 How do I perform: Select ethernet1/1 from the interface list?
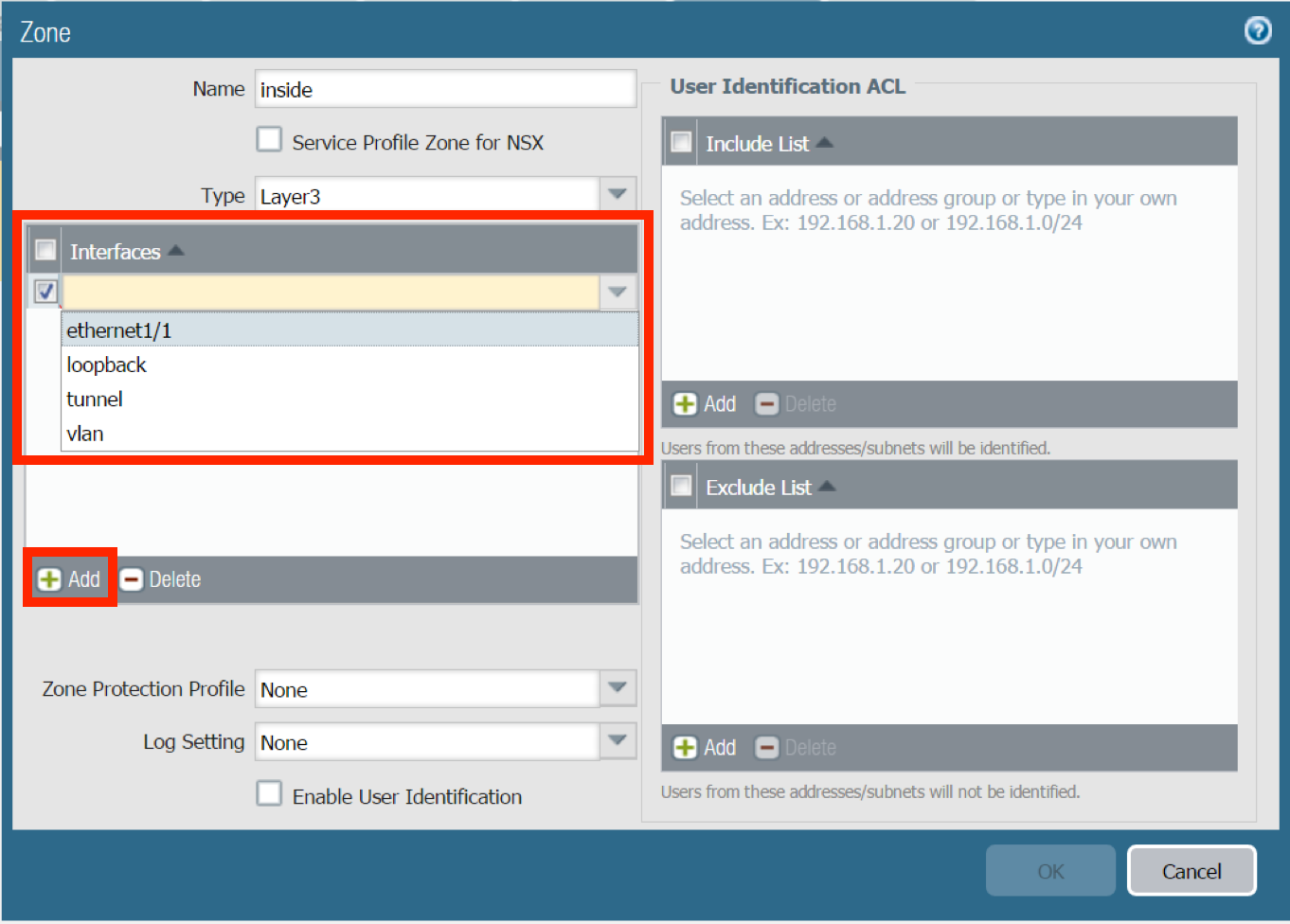(x=119, y=330)
